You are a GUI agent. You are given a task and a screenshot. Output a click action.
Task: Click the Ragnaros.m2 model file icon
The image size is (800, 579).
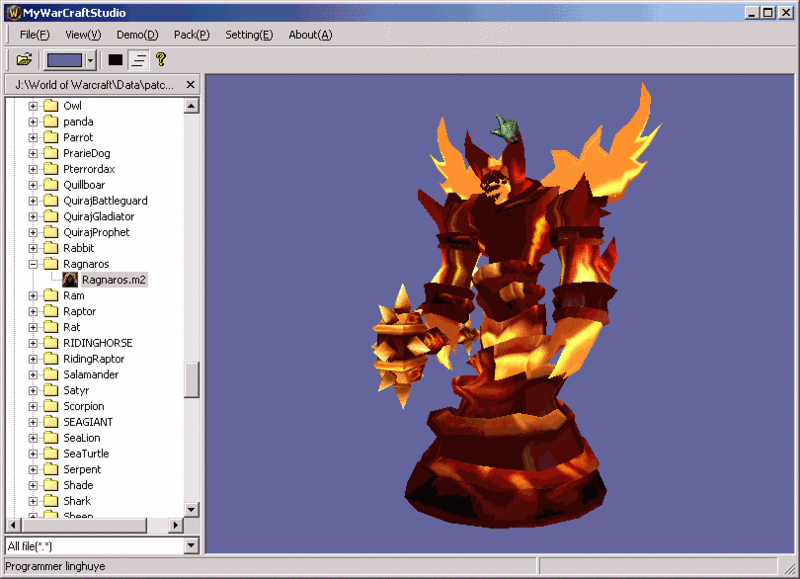click(x=70, y=280)
